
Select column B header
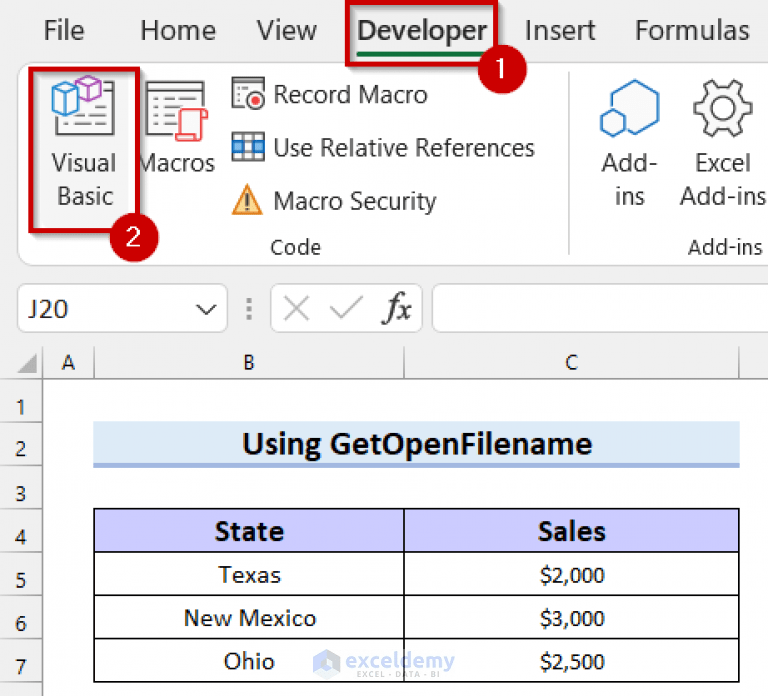(249, 362)
